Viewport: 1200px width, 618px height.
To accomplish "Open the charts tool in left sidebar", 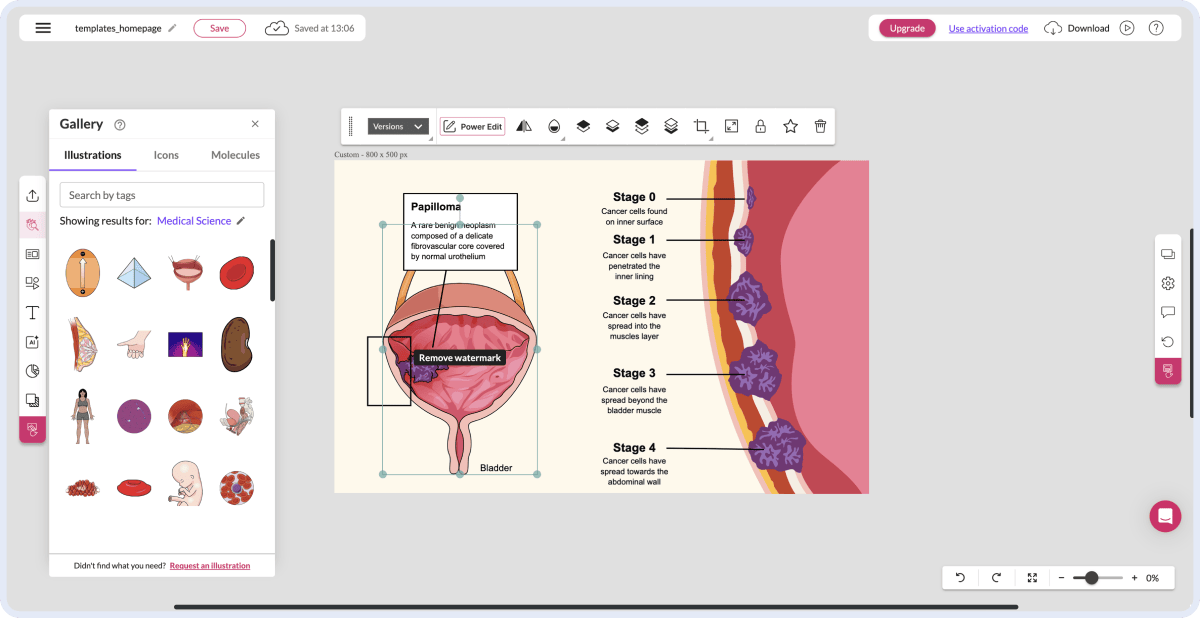I will point(32,371).
